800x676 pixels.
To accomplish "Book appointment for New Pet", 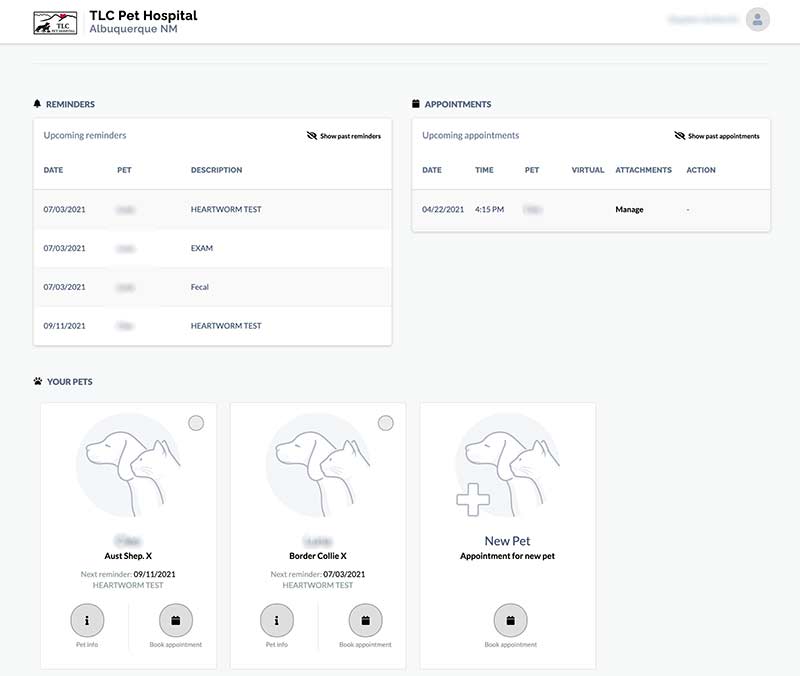I will (510, 620).
